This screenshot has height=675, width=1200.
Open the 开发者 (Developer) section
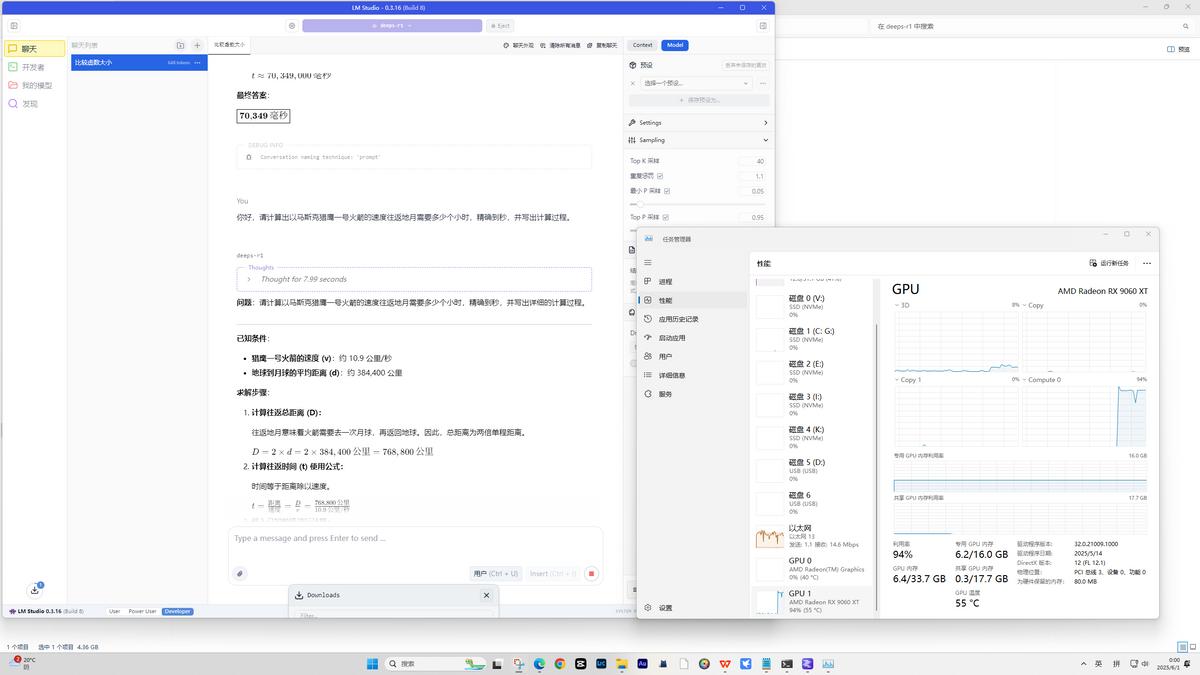coord(34,67)
